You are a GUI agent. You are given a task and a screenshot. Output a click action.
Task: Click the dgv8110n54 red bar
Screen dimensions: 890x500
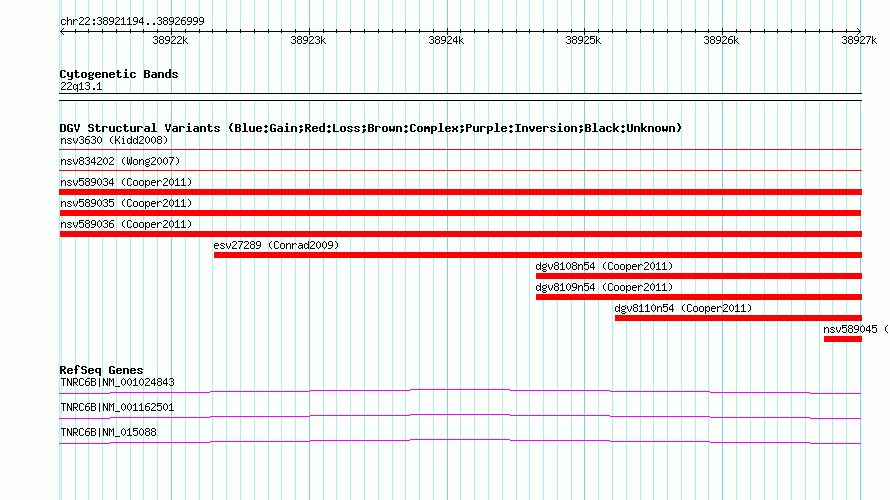[x=738, y=318]
